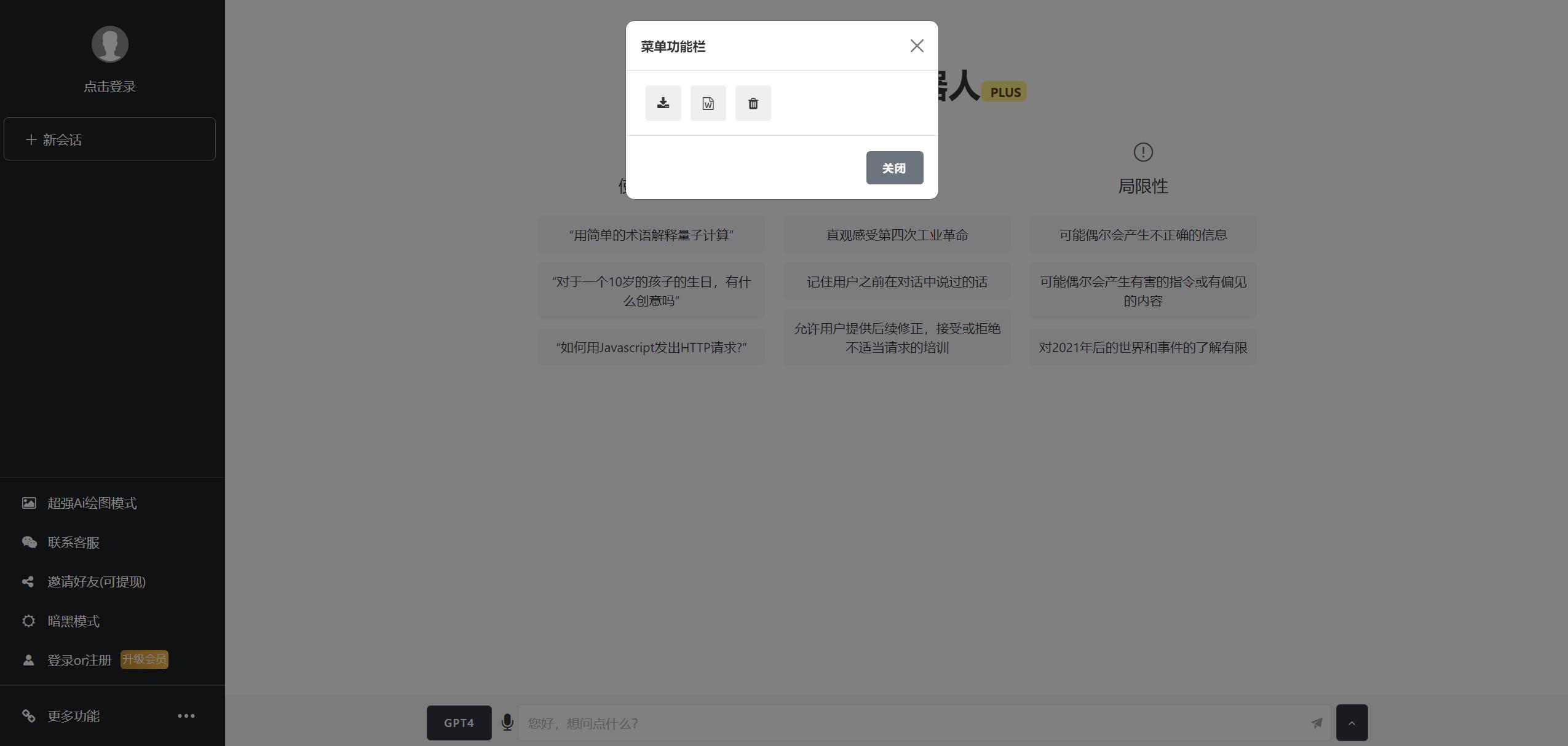
Task: Click the download chat record icon
Action: point(663,103)
